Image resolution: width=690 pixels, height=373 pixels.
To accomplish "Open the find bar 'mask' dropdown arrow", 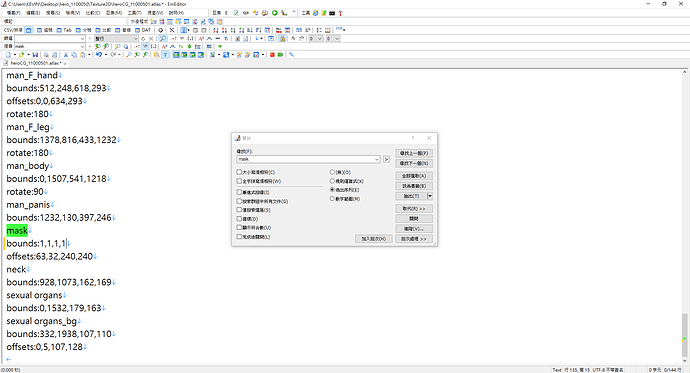I will [82, 46].
